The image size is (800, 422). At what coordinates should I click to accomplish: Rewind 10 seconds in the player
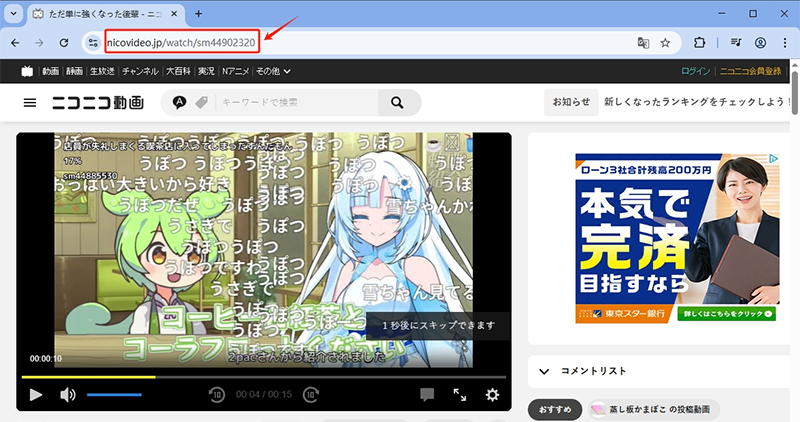216,395
